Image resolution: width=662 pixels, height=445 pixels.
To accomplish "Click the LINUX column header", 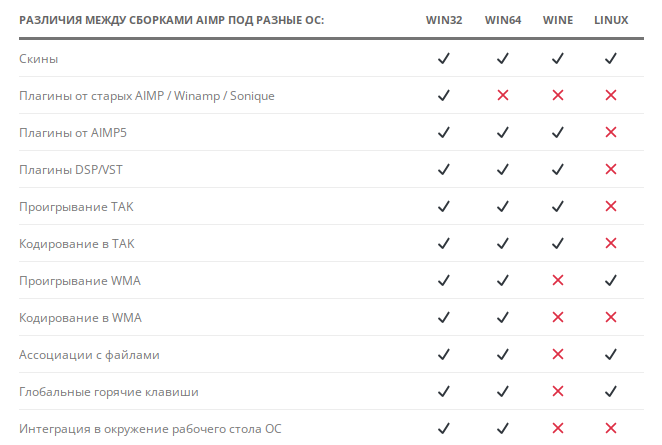I will click(611, 20).
